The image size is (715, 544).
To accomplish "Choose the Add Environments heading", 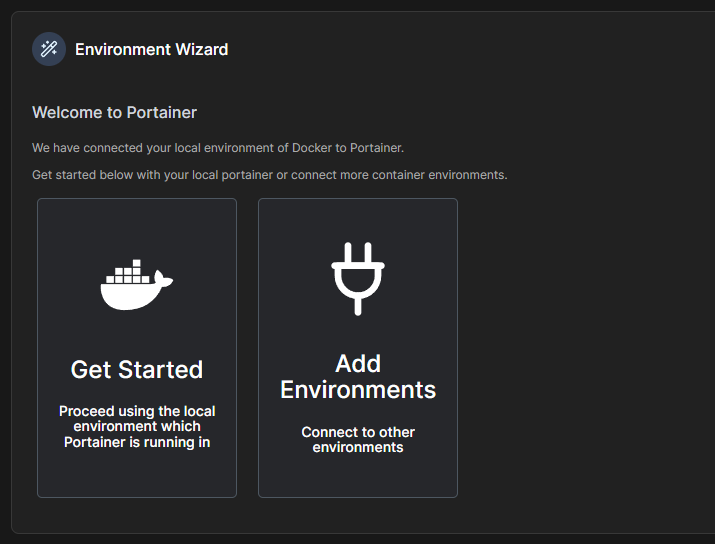I will coord(358,377).
